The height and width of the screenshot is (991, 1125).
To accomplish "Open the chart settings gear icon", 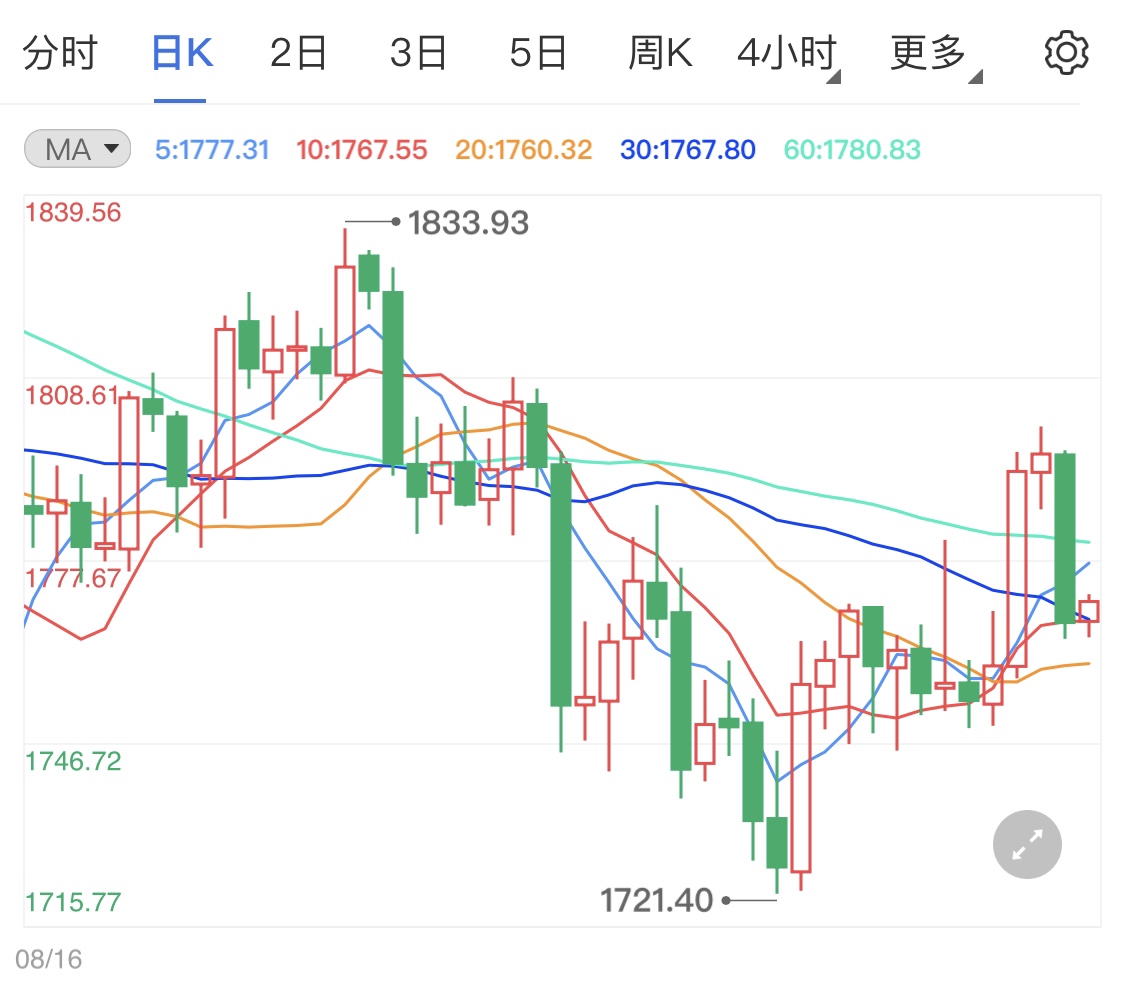I will (x=1066, y=52).
